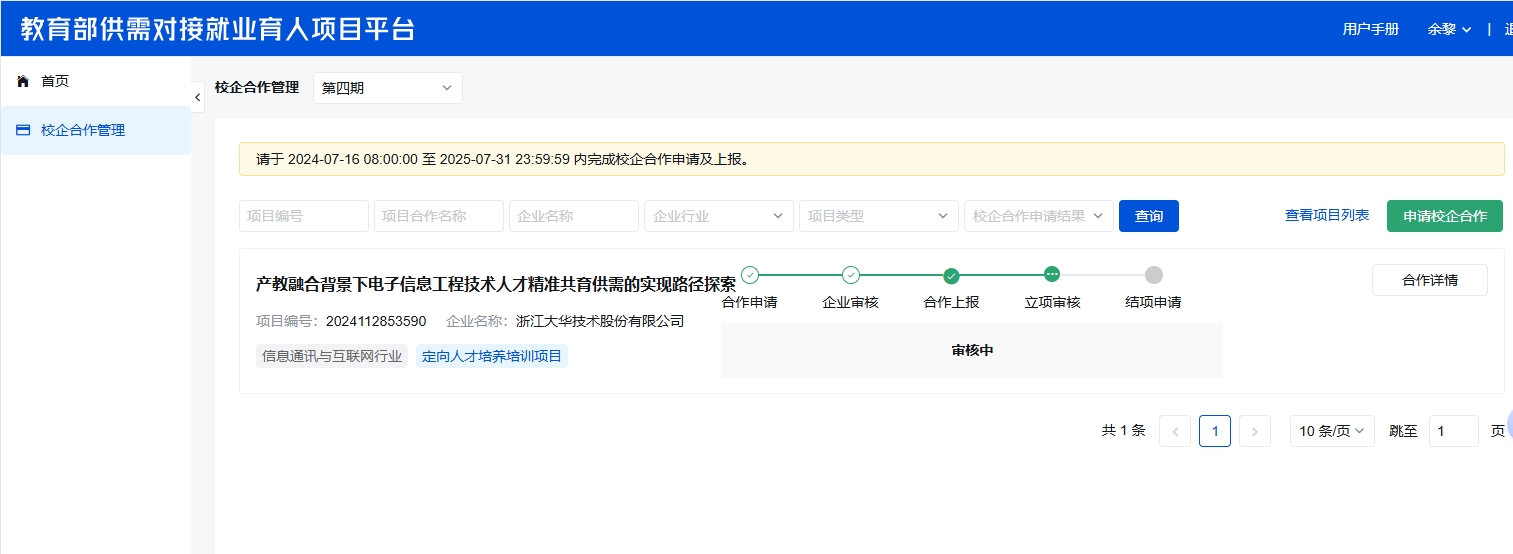Click the green 申请校企合作 button
Viewport: 1513px width, 554px height.
click(x=1444, y=216)
